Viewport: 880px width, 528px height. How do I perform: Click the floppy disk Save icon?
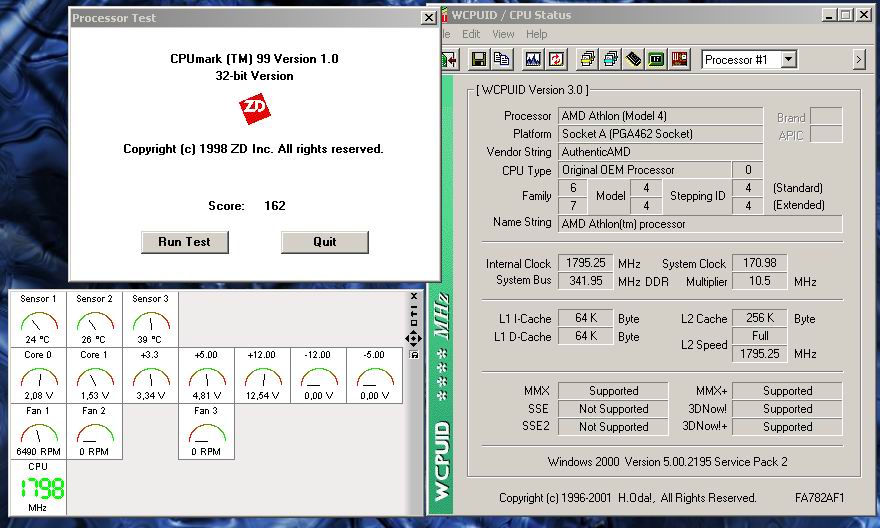tap(479, 59)
